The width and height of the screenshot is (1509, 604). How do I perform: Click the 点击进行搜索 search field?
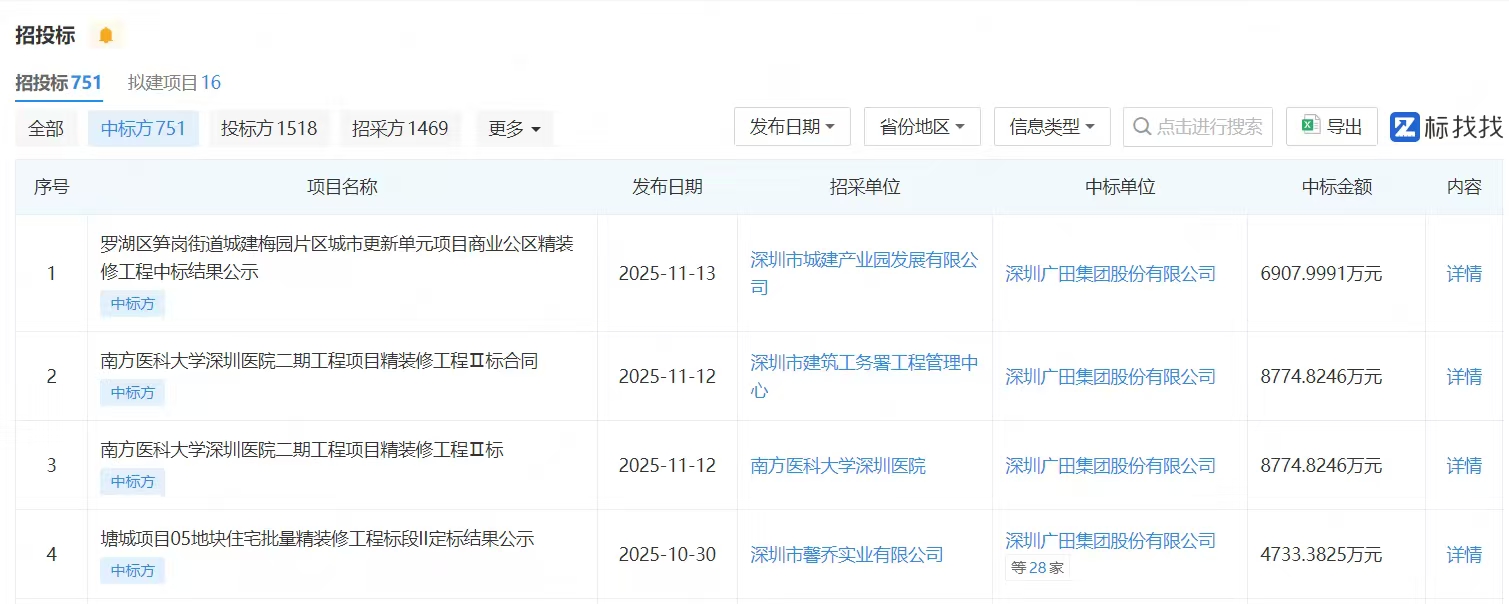coord(1198,127)
